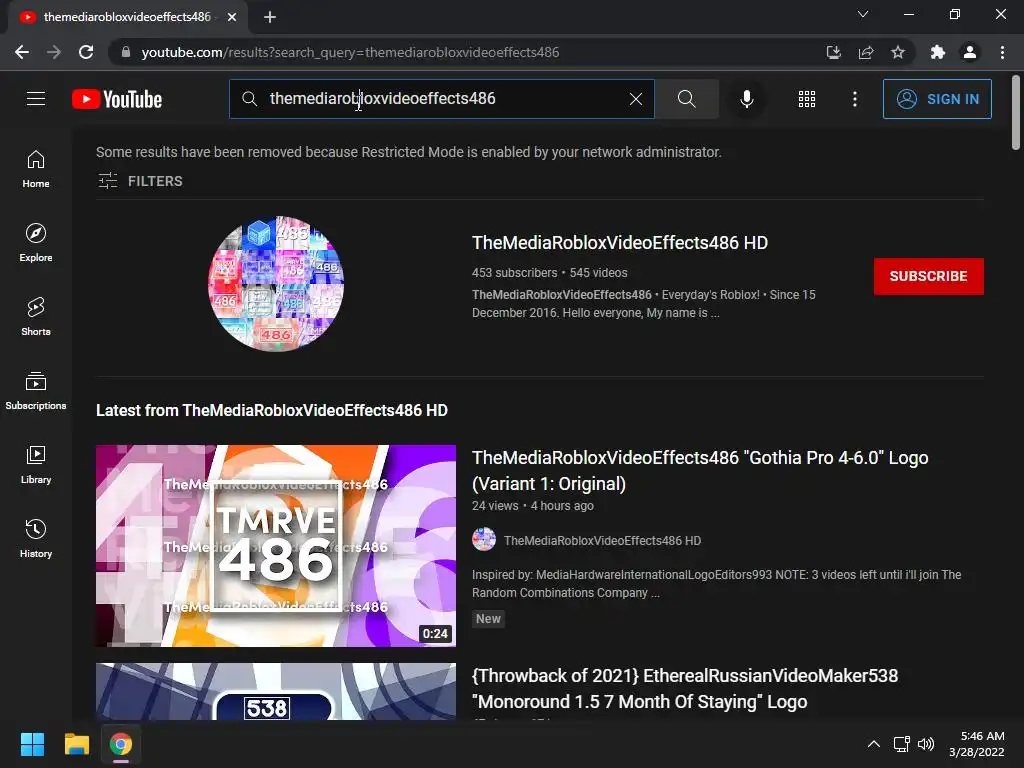
Task: View site information lock icon
Action: (x=126, y=52)
